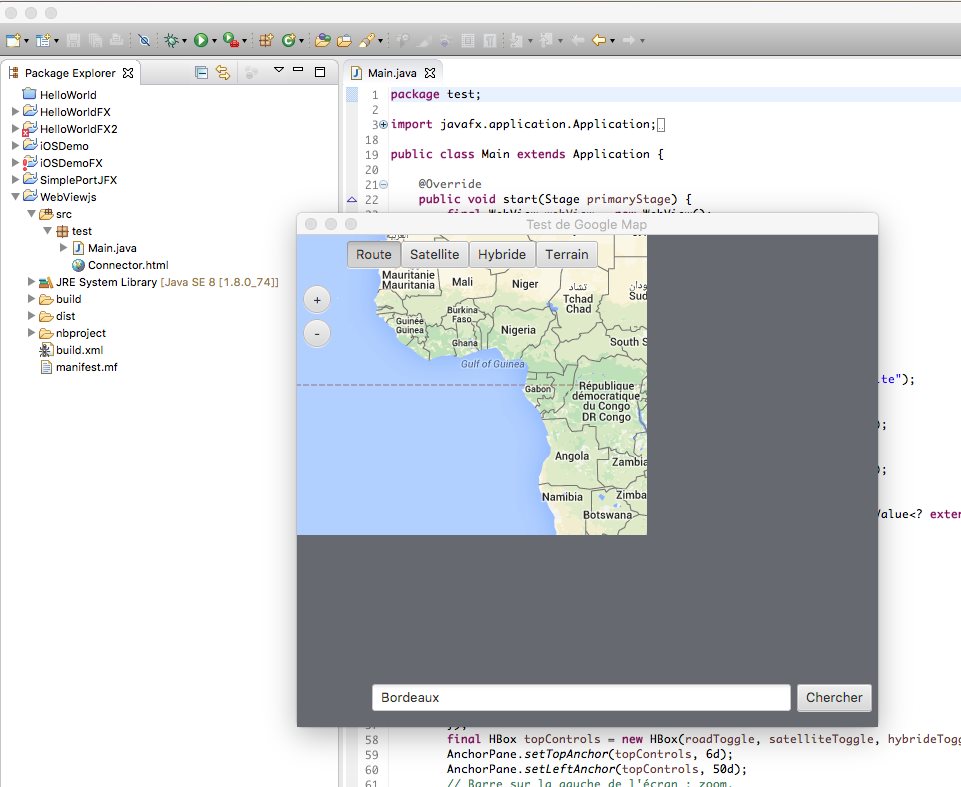
Task: Click the green bug Debug icon
Action: tap(172, 40)
